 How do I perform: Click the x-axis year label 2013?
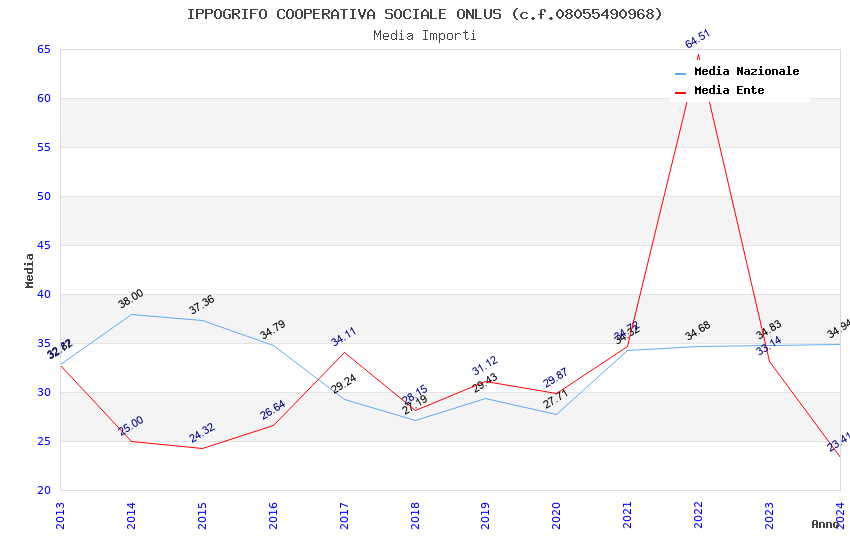point(60,516)
